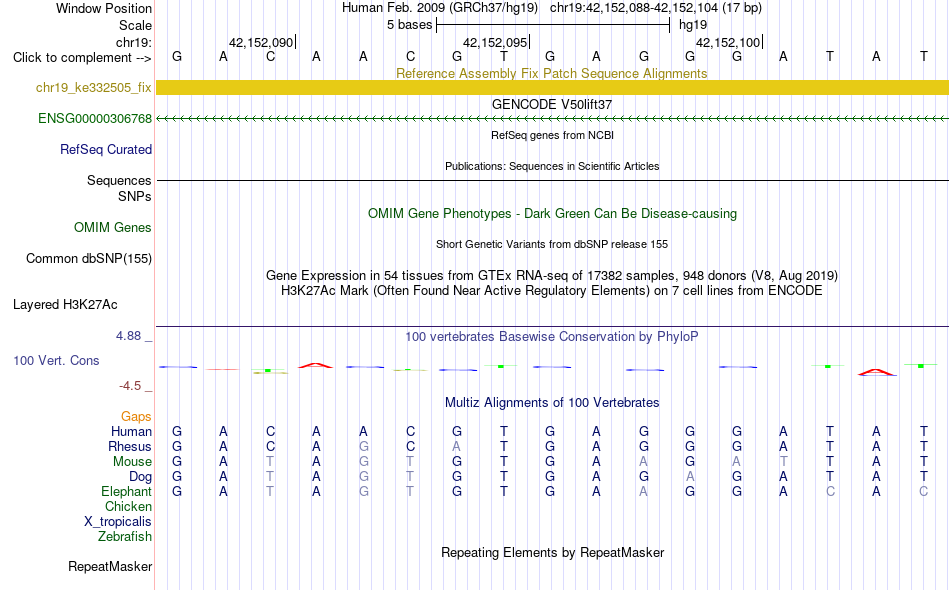Click the 'Human Feb. 2009 (GRCh37/hg19)' heading

coord(440,8)
